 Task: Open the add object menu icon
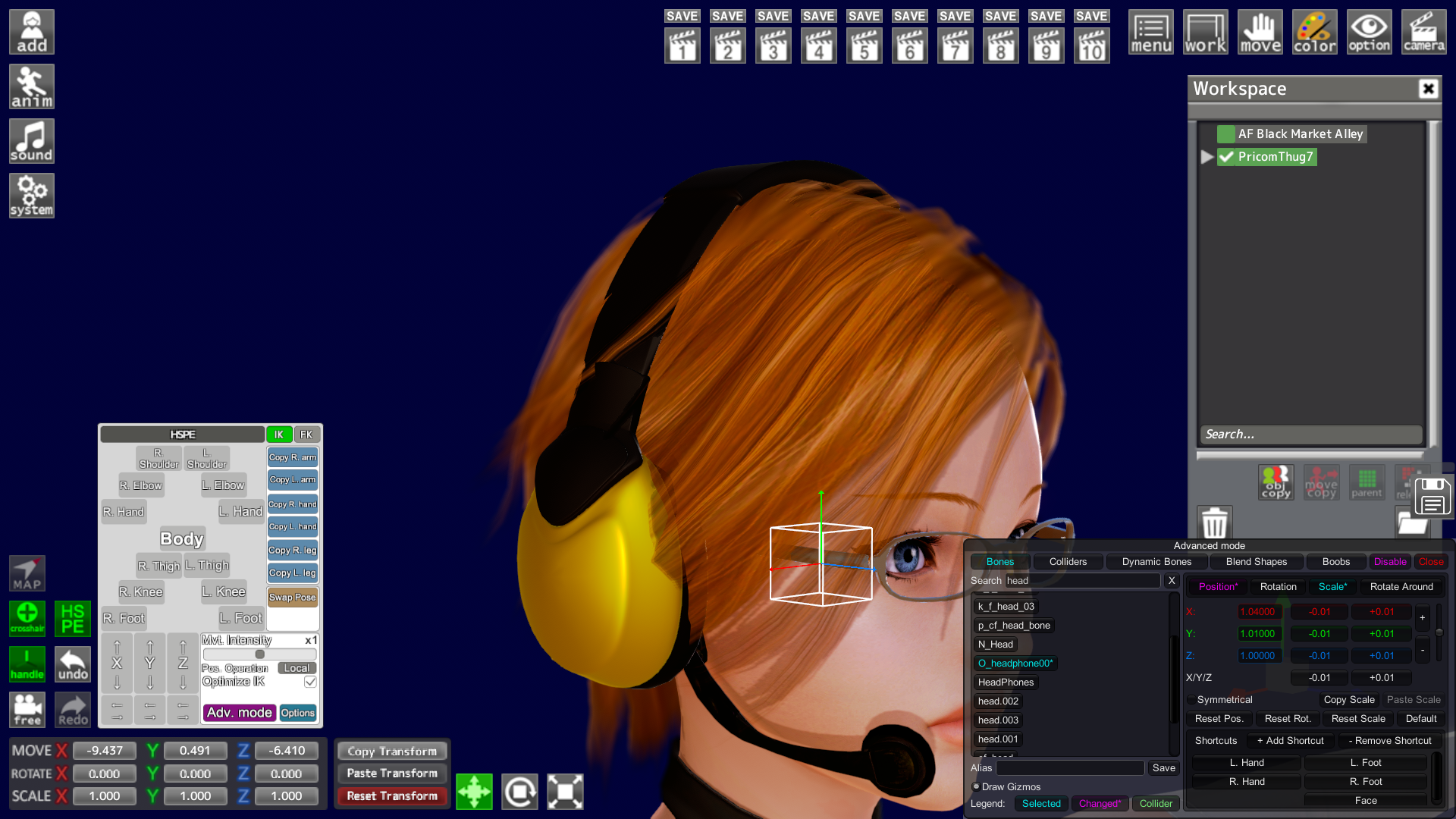pyautogui.click(x=31, y=32)
